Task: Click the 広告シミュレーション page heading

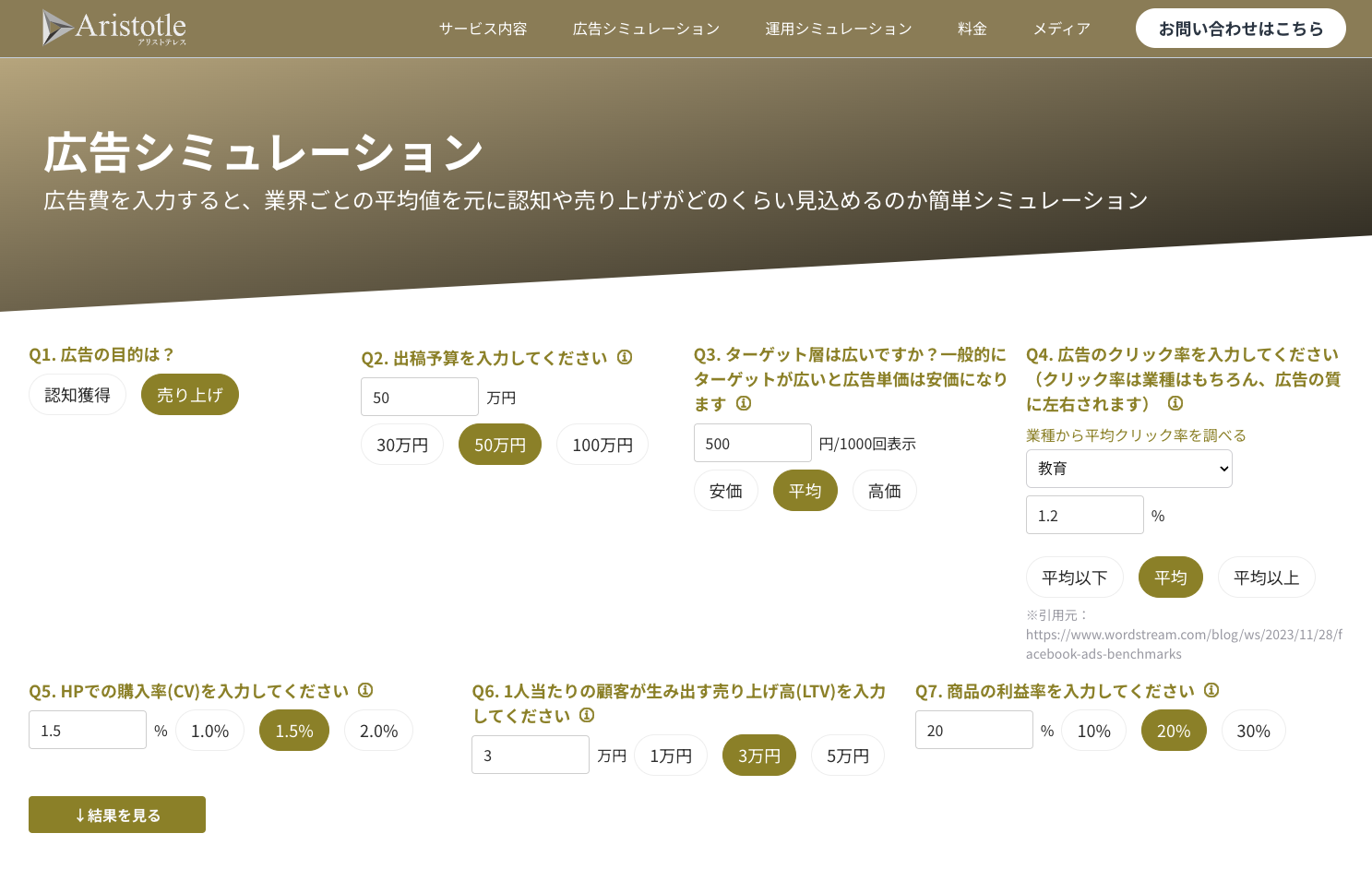Action: click(264, 152)
